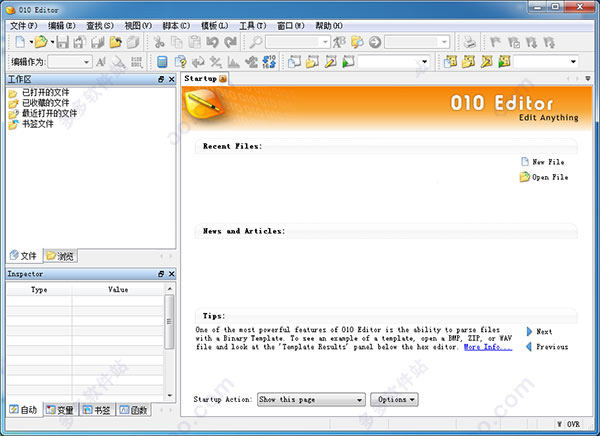Click the Undo arrow icon
Screen dimensions: 600x436
[x=212, y=42]
